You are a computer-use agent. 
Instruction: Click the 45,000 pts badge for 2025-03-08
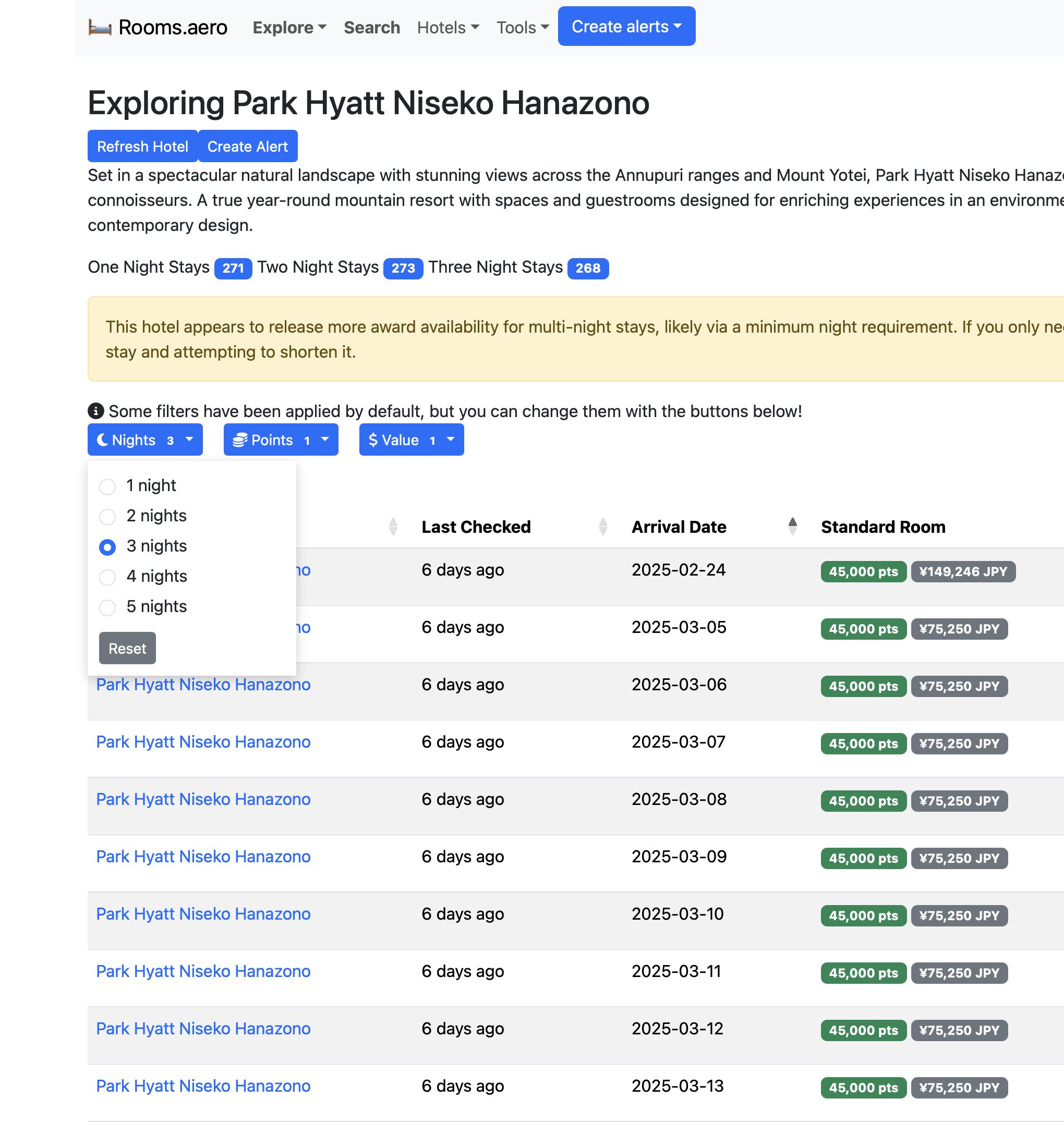(x=863, y=801)
